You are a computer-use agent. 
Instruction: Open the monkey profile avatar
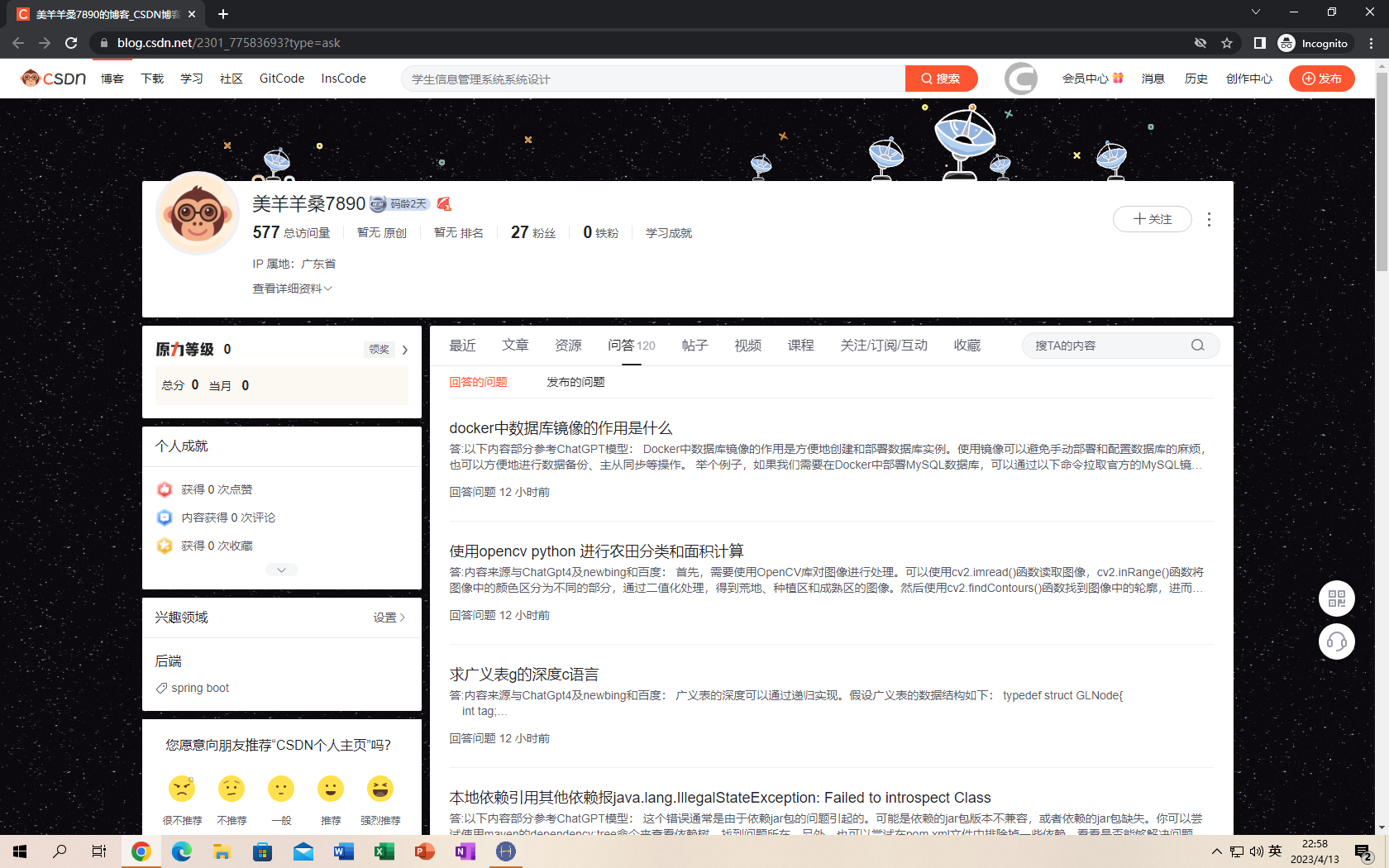click(198, 213)
